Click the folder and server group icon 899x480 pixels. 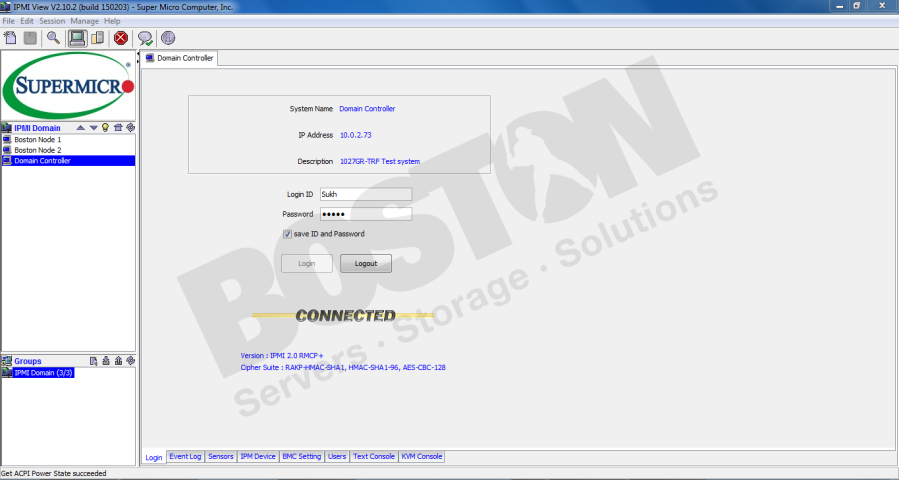click(x=98, y=38)
